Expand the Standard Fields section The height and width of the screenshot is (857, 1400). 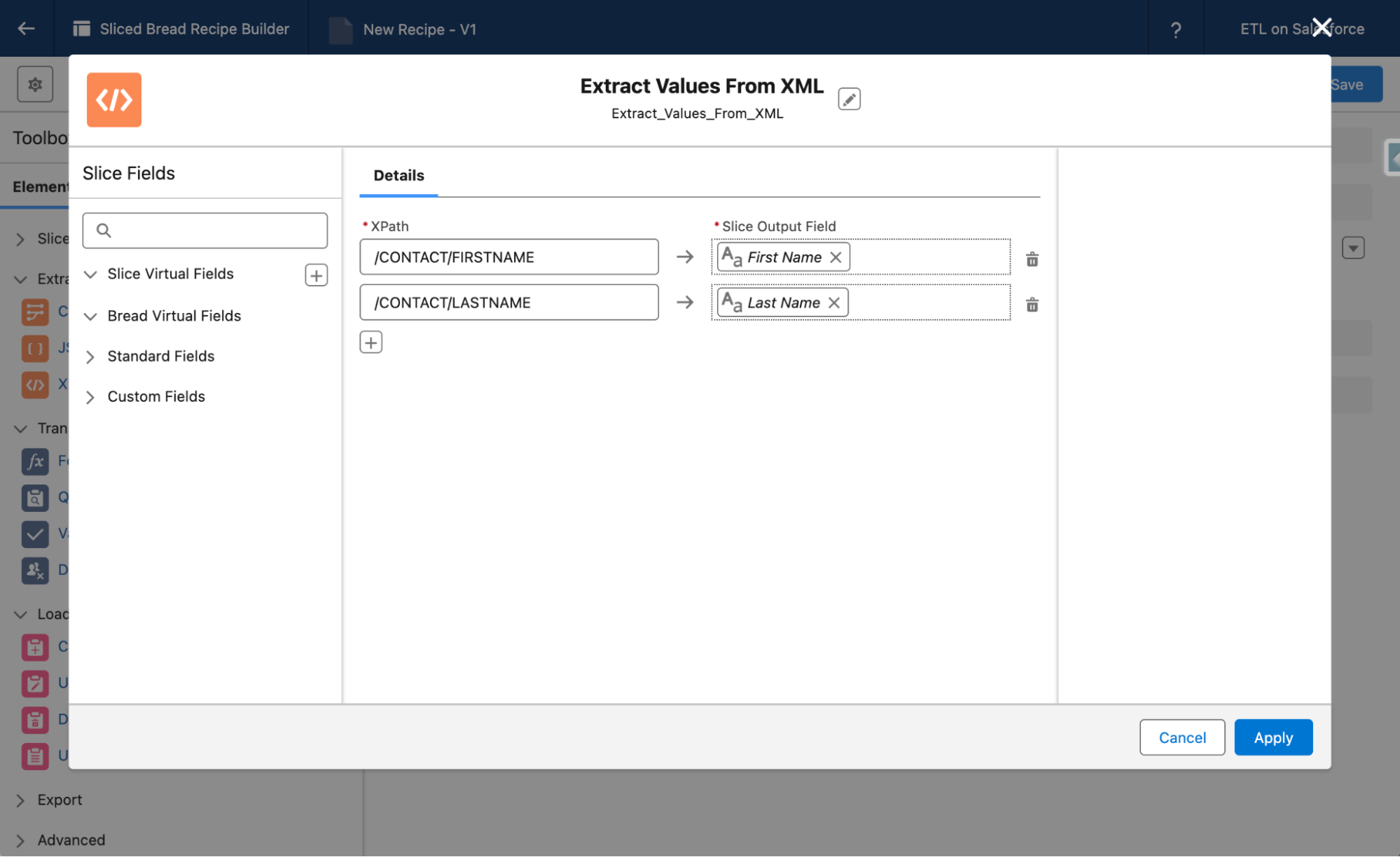tap(90, 357)
